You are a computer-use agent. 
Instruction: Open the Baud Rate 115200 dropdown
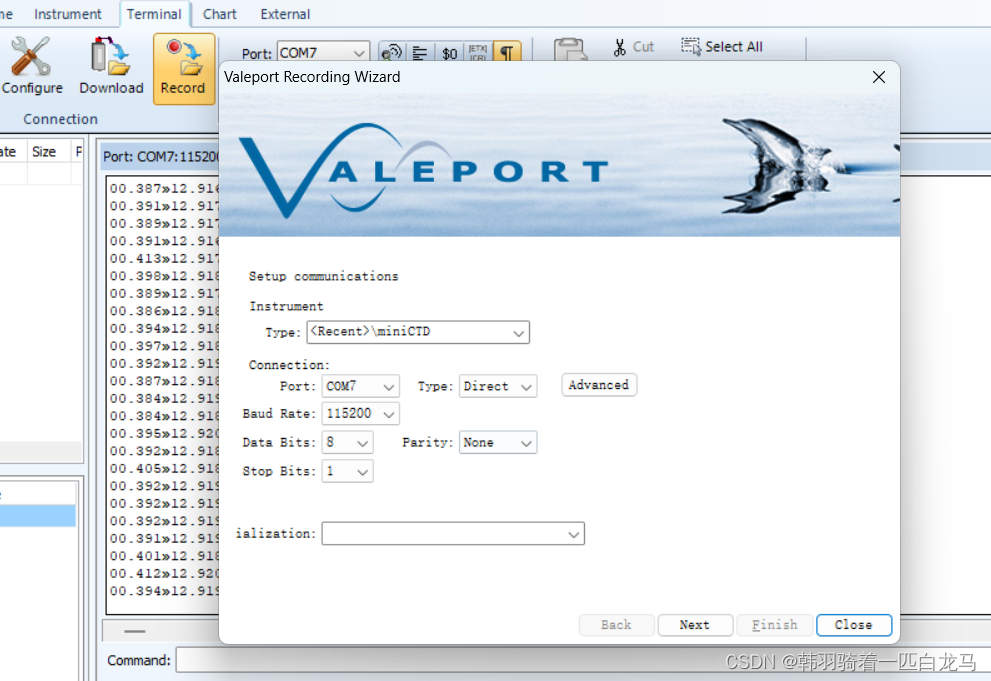(x=360, y=414)
